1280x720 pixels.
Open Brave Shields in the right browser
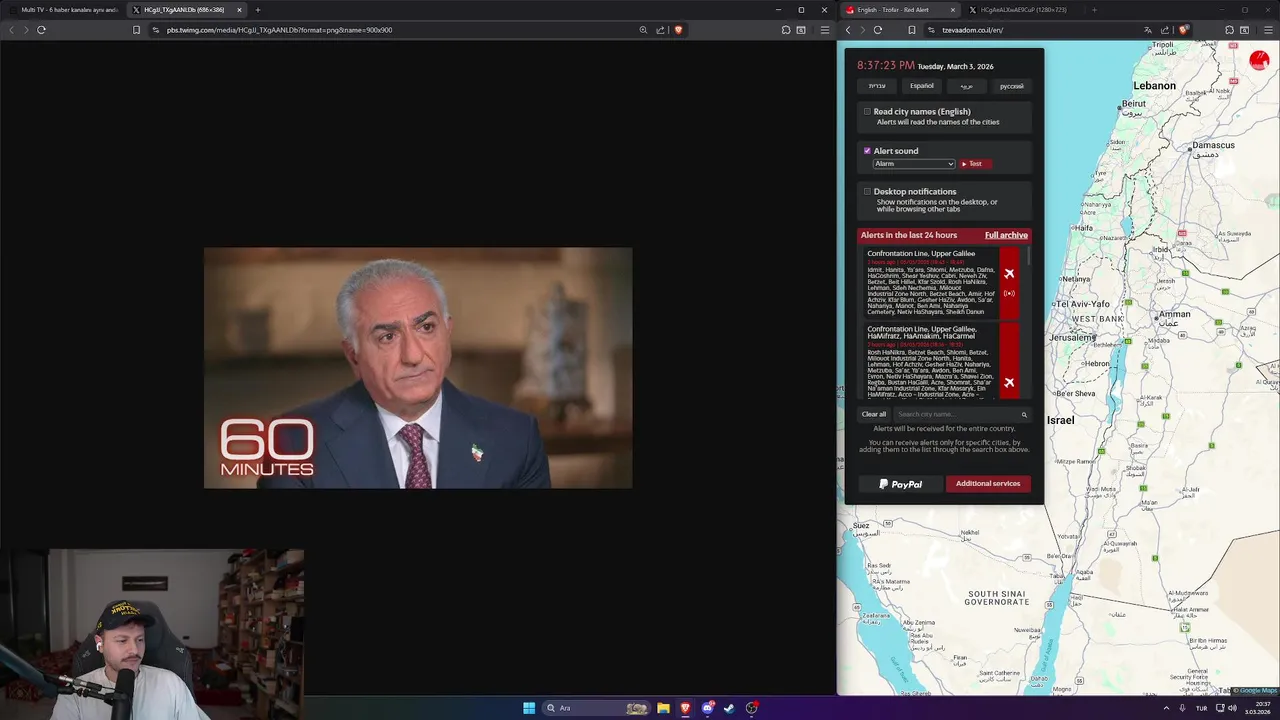point(1183,30)
